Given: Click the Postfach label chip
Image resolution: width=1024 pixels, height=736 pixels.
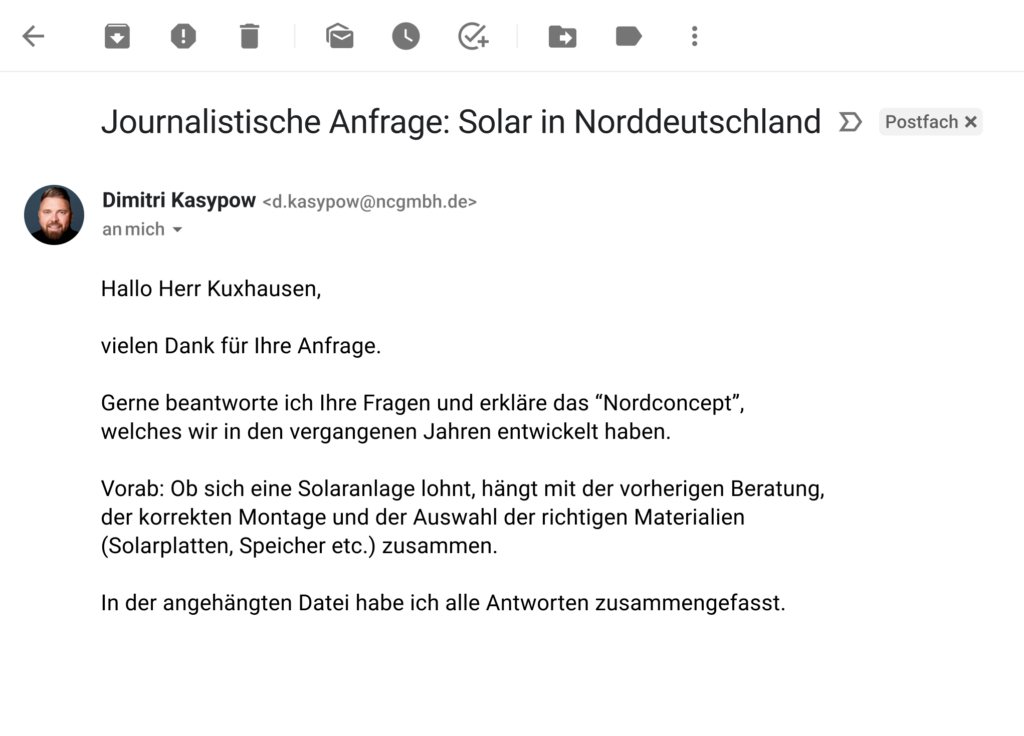Looking at the screenshot, I should pyautogui.click(x=921, y=122).
